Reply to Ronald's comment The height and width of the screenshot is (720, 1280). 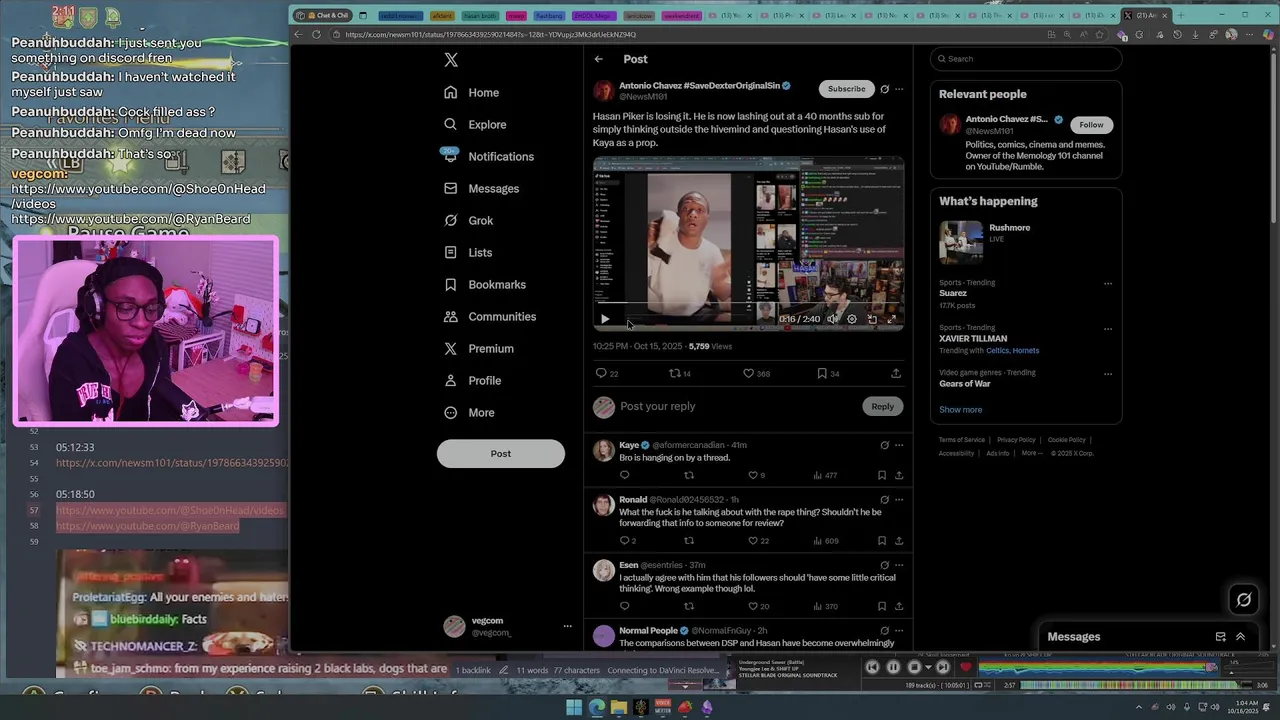pyautogui.click(x=624, y=541)
